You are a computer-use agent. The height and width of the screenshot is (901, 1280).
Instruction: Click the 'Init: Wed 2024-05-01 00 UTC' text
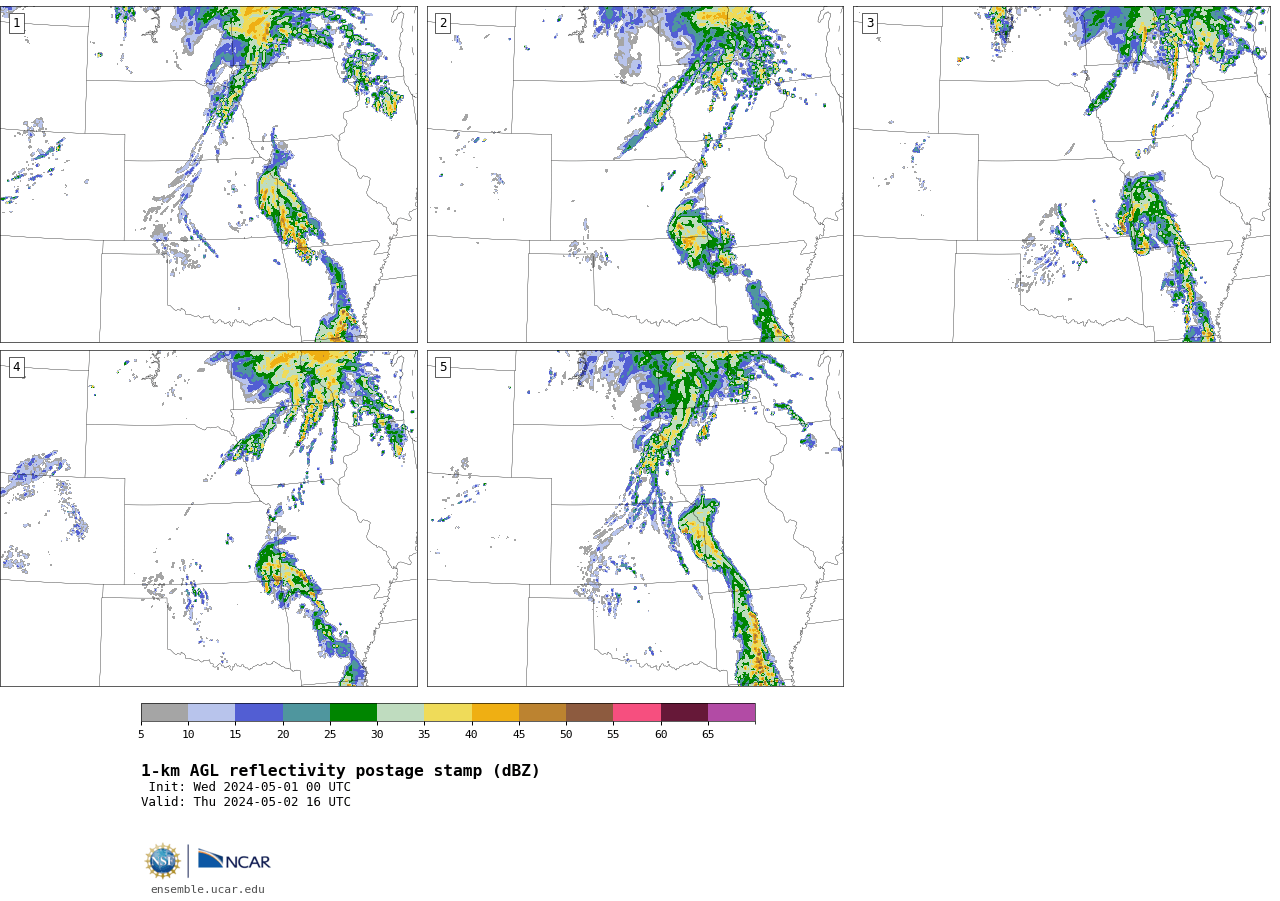coord(250,787)
